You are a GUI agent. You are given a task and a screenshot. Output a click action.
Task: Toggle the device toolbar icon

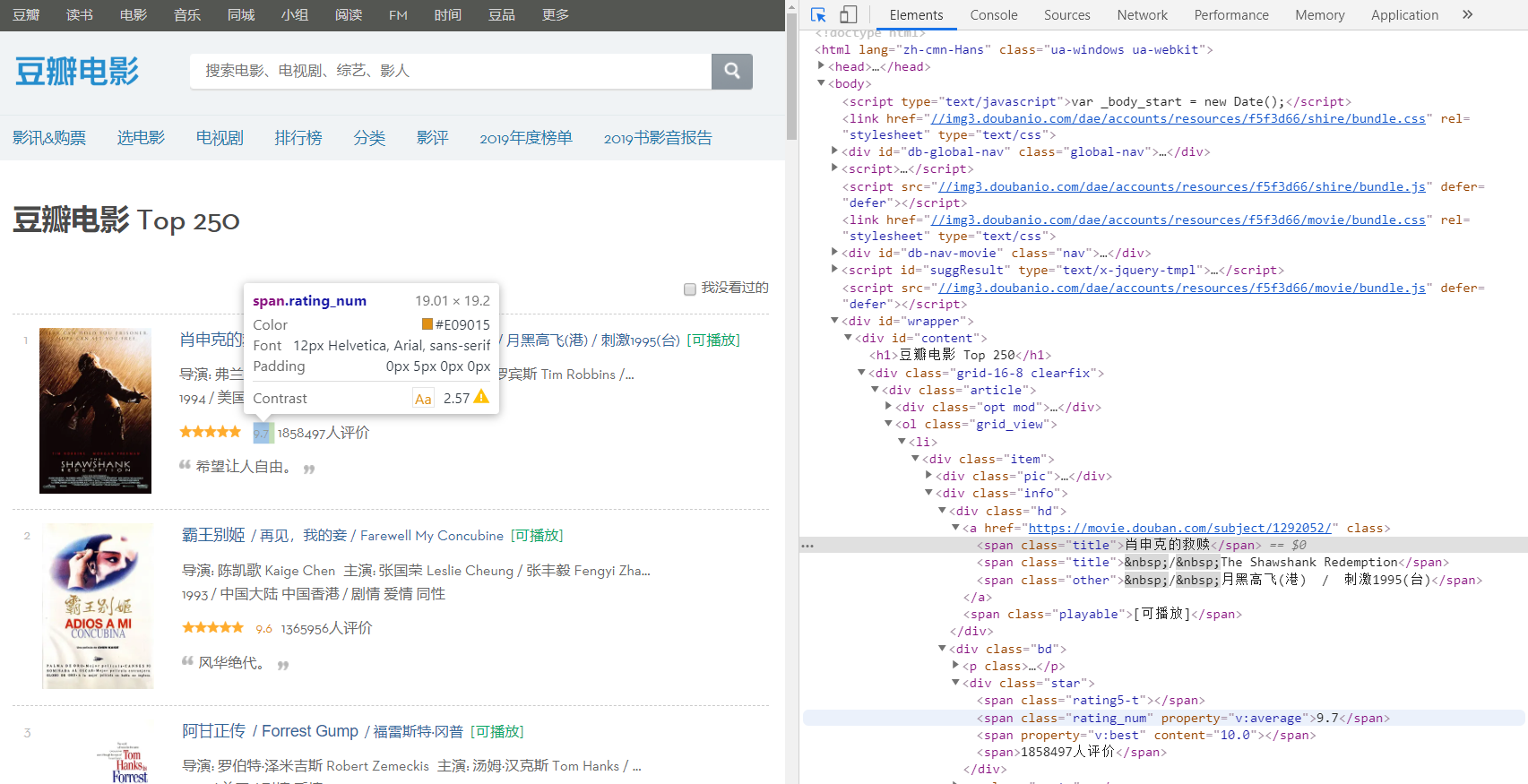pos(848,14)
